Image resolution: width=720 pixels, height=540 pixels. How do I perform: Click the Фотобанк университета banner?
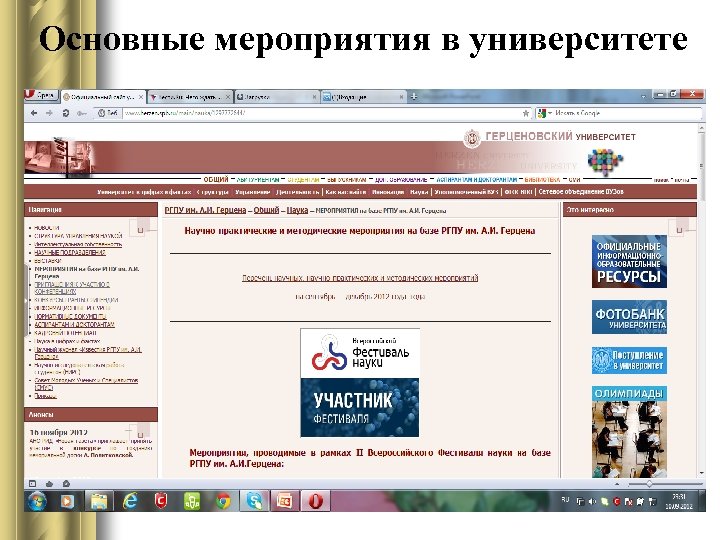point(629,317)
